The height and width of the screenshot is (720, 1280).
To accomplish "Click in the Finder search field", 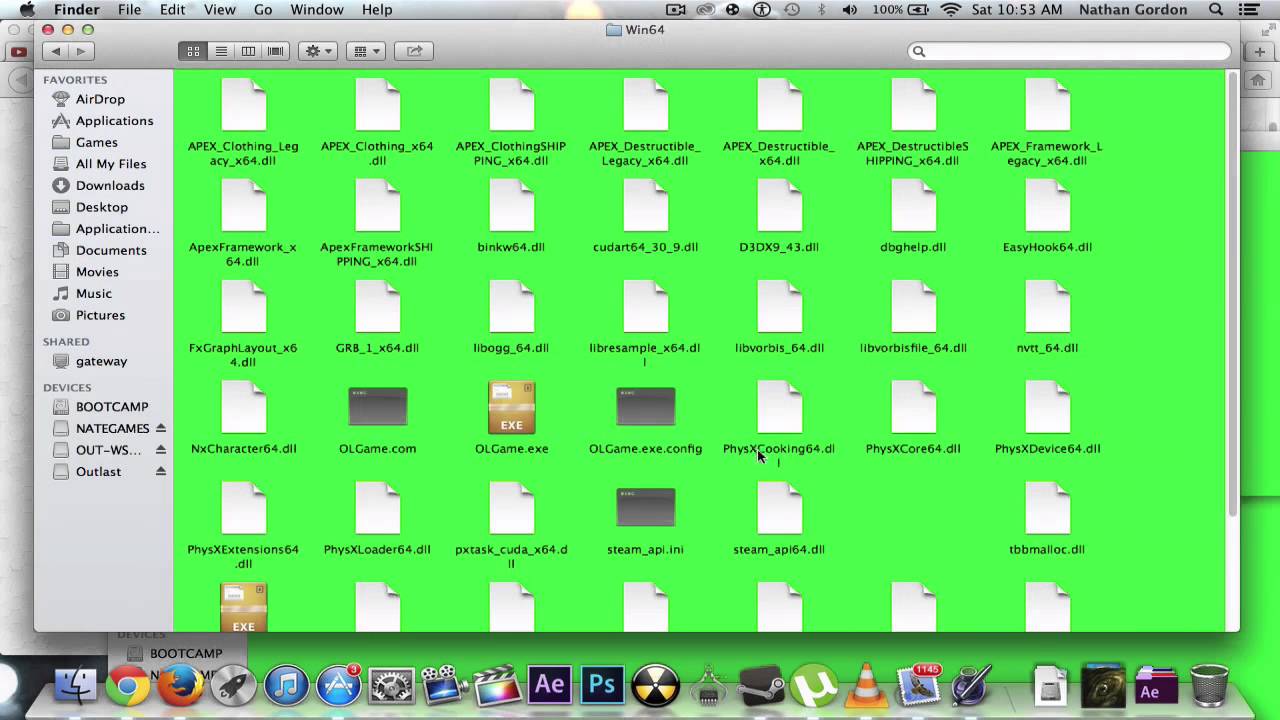I will click(1069, 51).
